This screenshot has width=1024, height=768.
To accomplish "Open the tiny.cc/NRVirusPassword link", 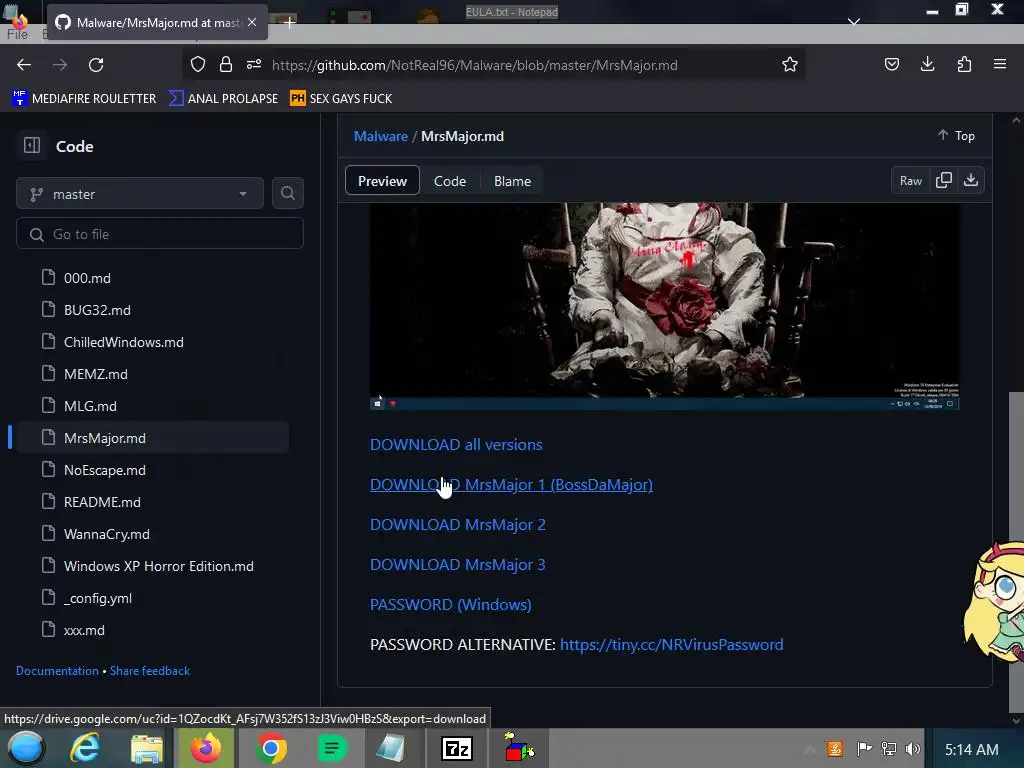I will [x=671, y=645].
